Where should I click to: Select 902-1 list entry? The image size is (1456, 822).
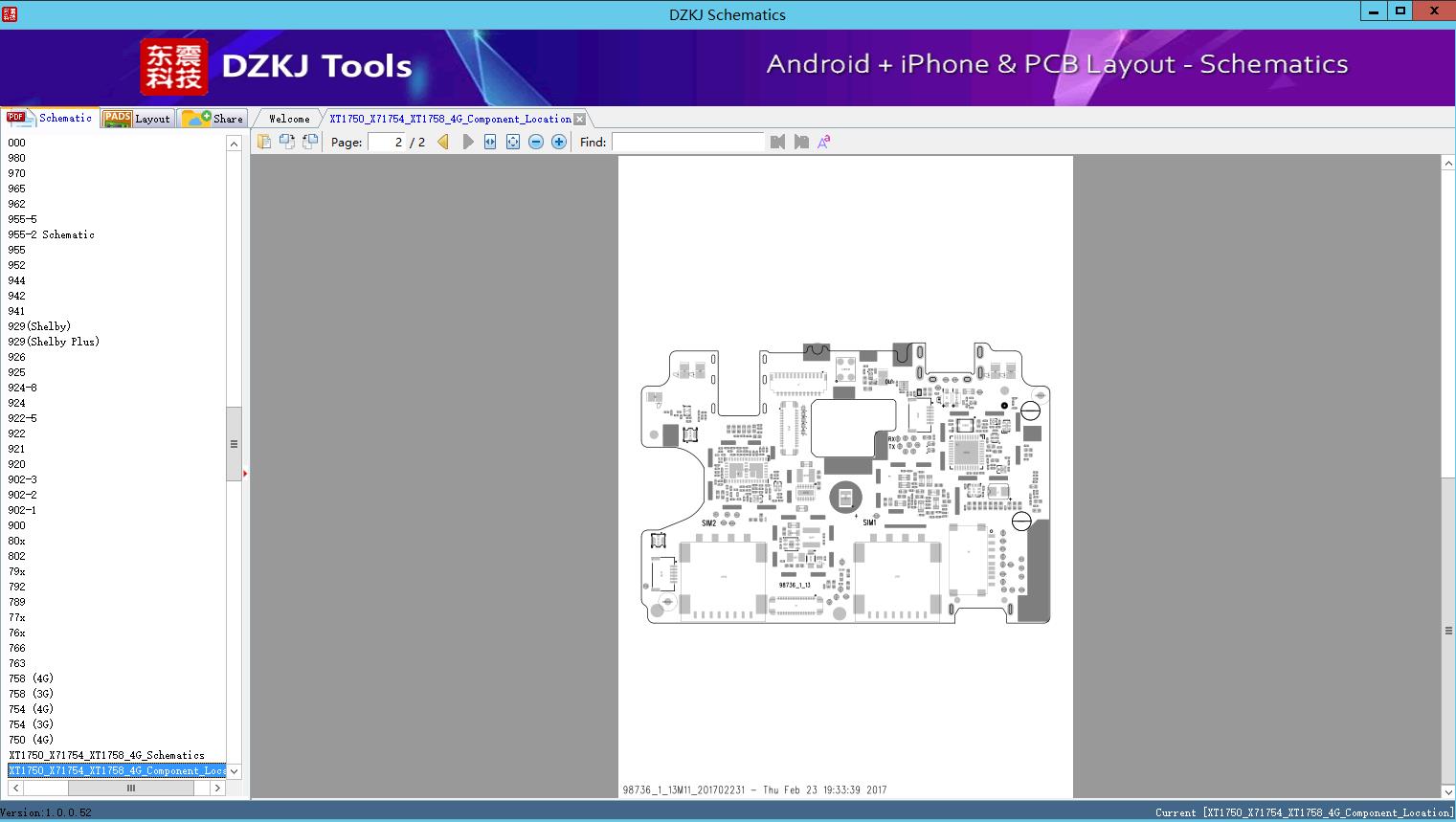22,510
